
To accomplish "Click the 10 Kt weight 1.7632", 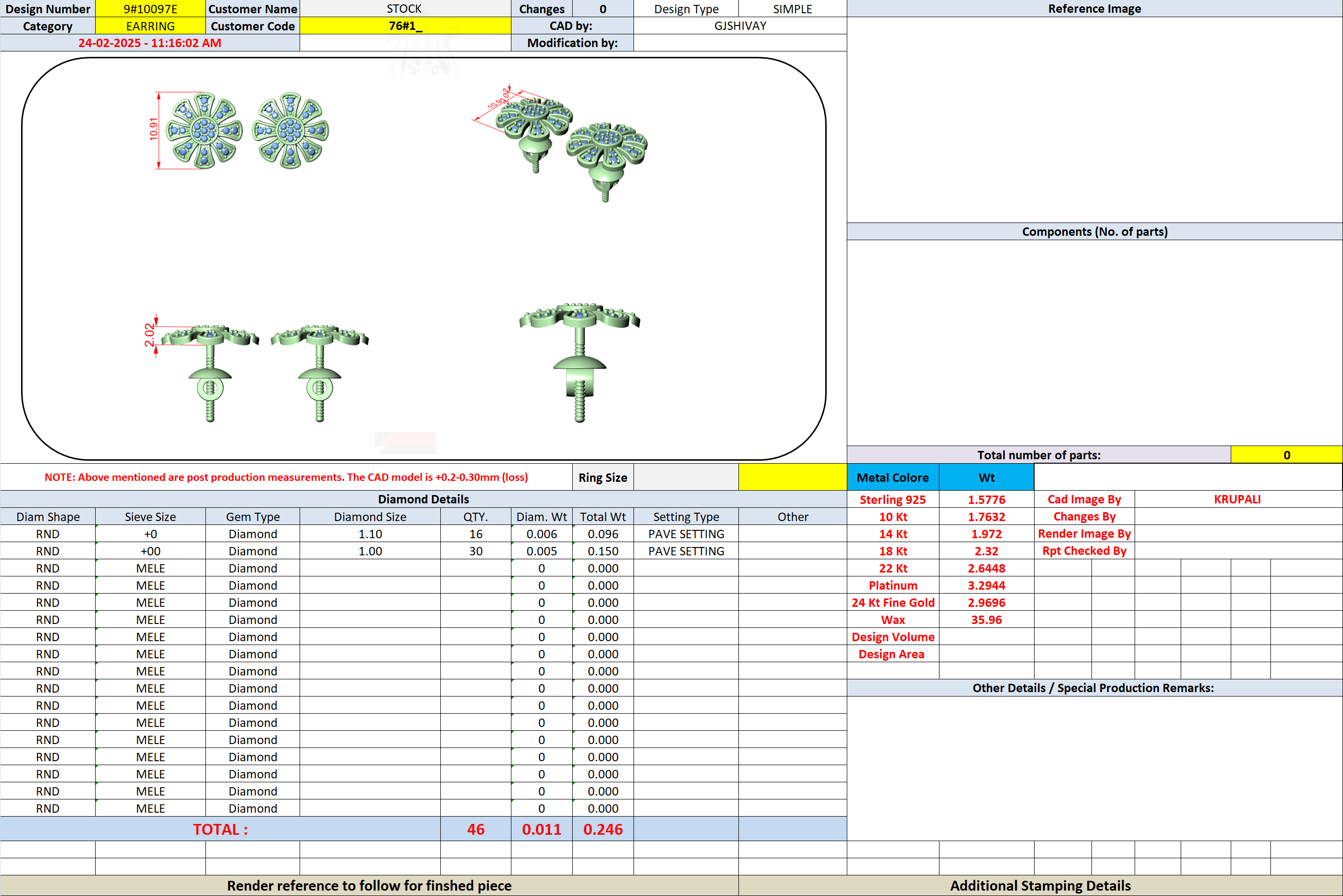I will pyautogui.click(x=987, y=517).
